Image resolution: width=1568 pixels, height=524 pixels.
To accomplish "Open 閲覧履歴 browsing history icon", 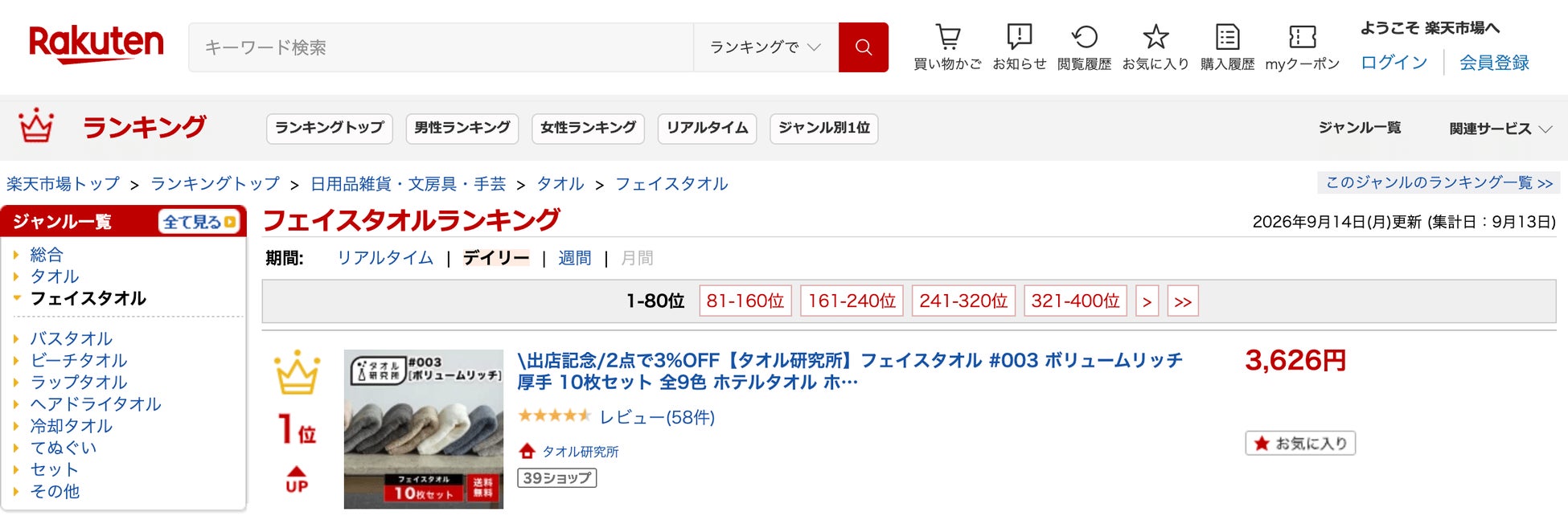I will tap(1084, 37).
